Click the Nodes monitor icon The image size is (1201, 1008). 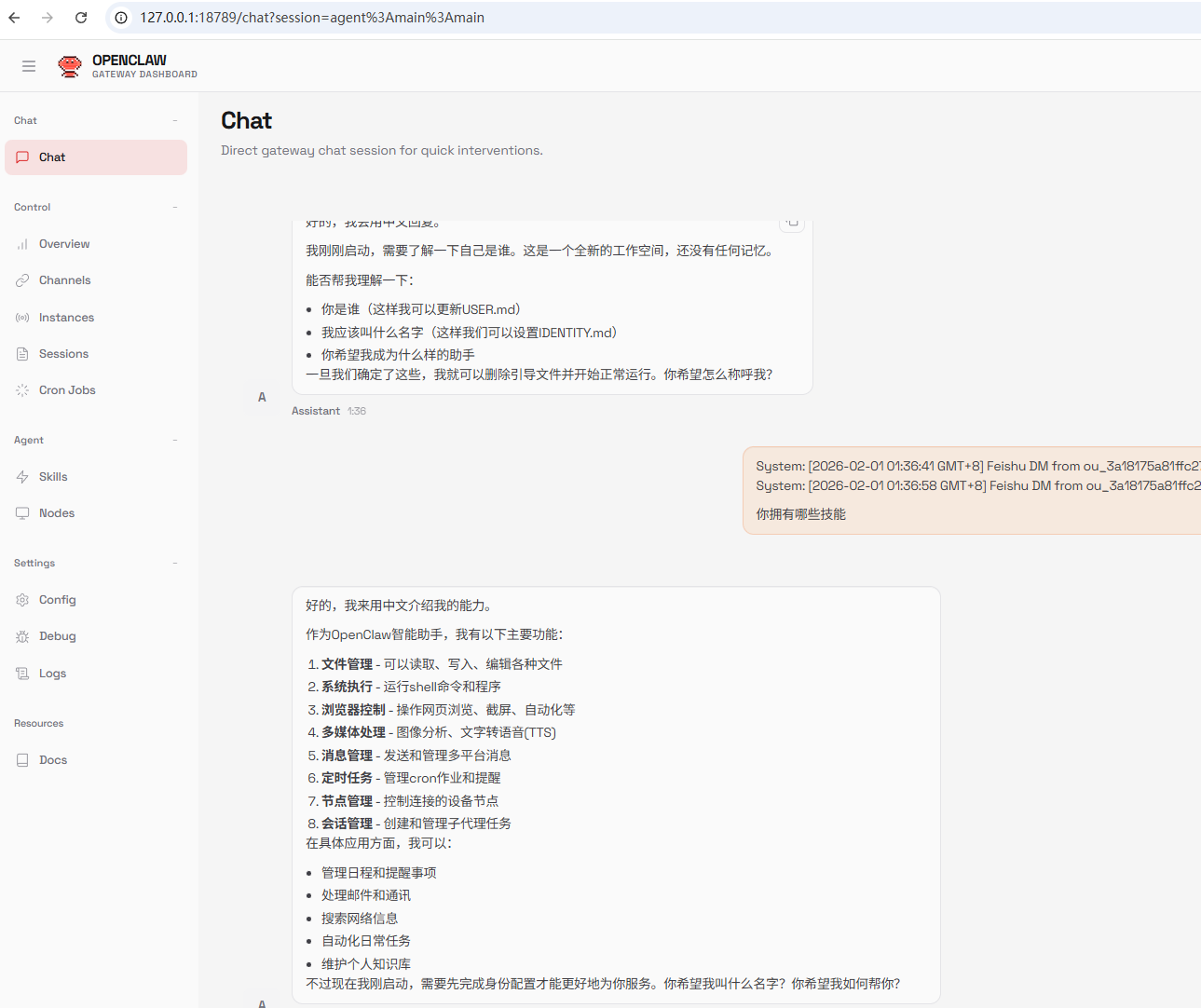22,513
